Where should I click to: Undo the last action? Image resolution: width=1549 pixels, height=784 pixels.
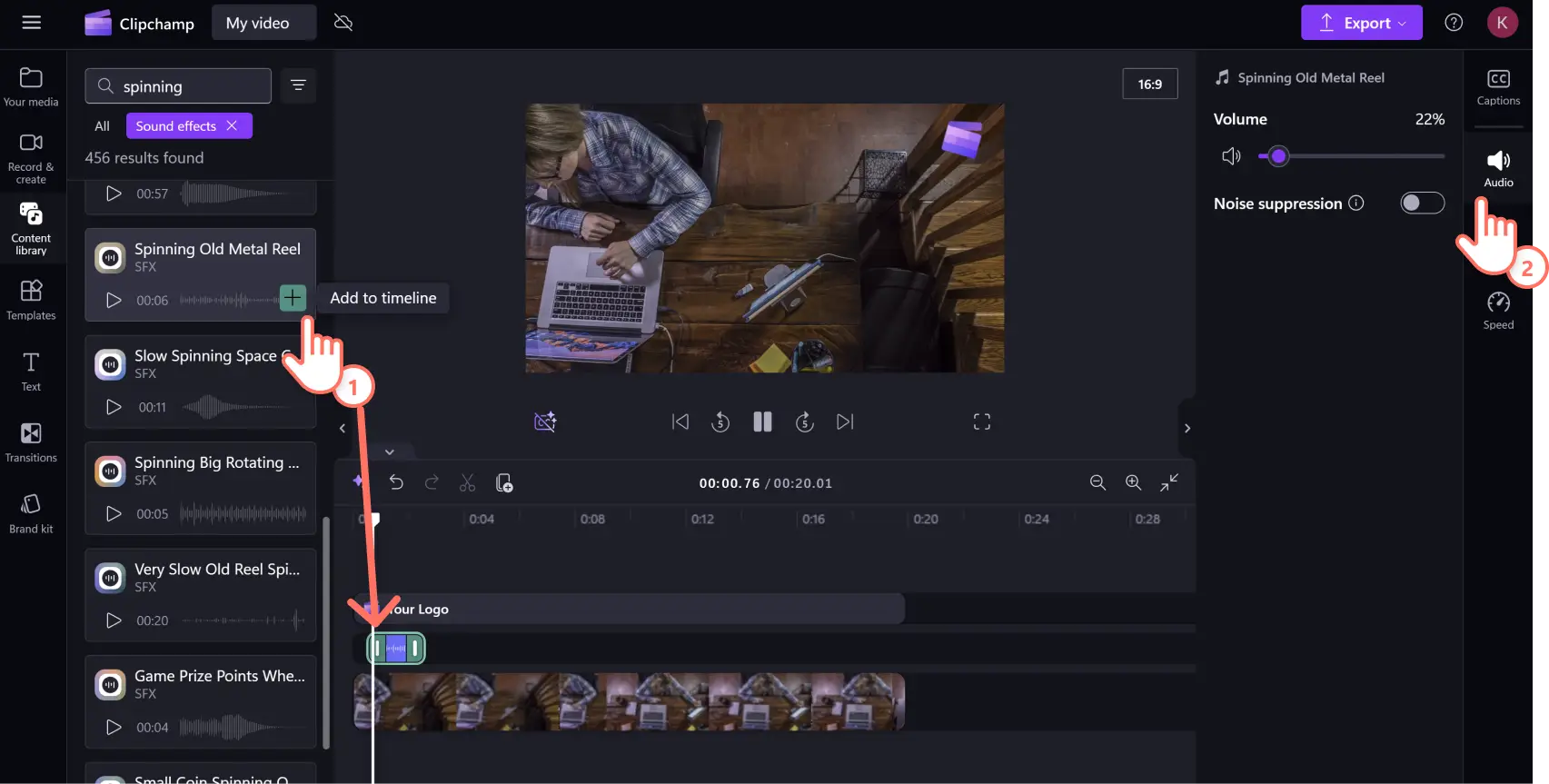pos(396,482)
